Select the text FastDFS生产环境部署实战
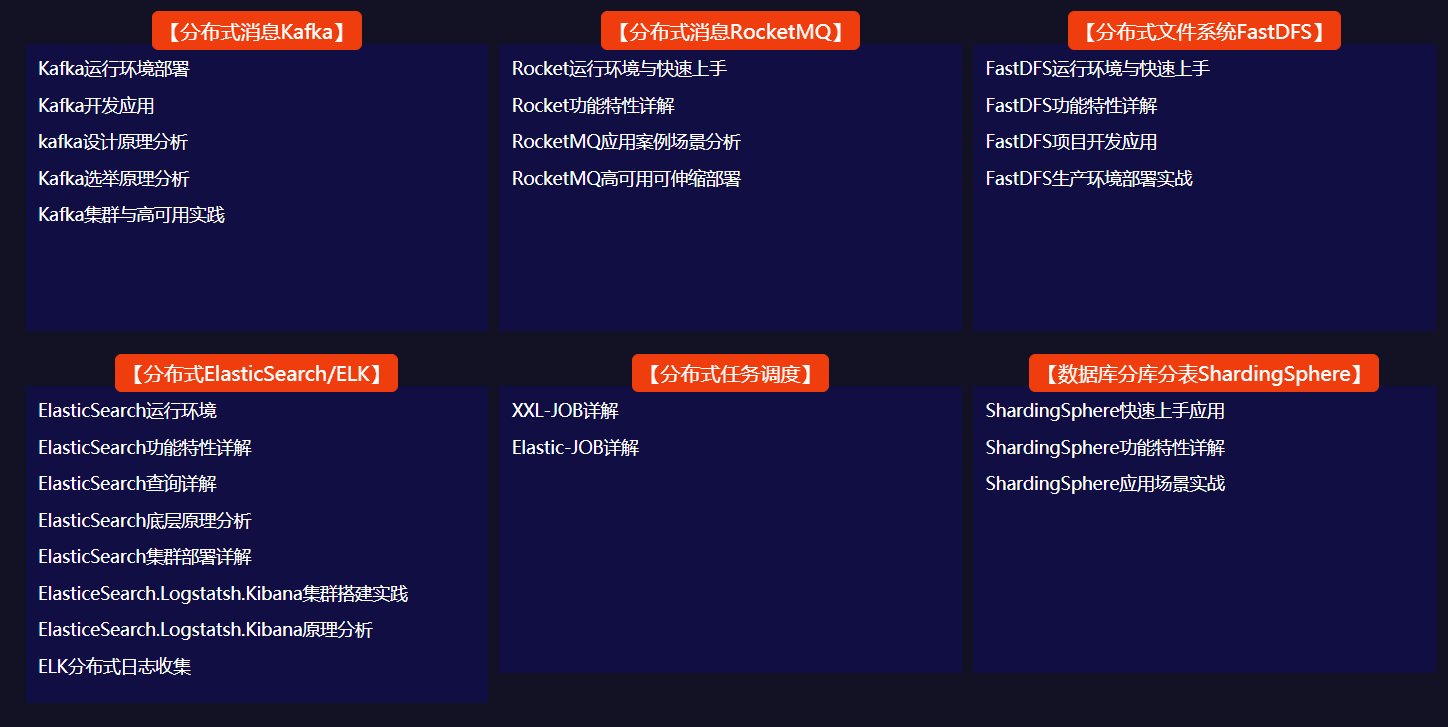The image size is (1448, 727). [1089, 179]
